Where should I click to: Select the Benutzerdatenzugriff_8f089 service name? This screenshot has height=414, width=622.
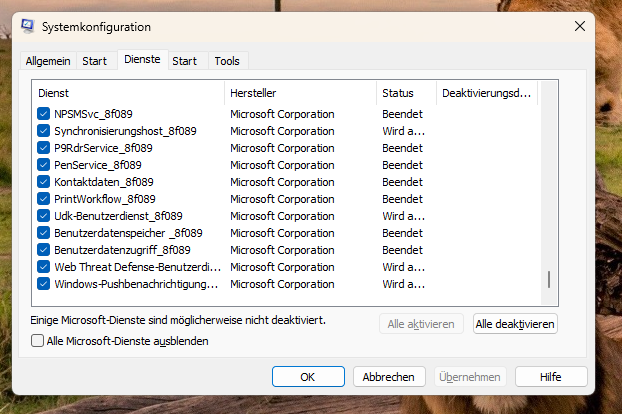[122, 250]
